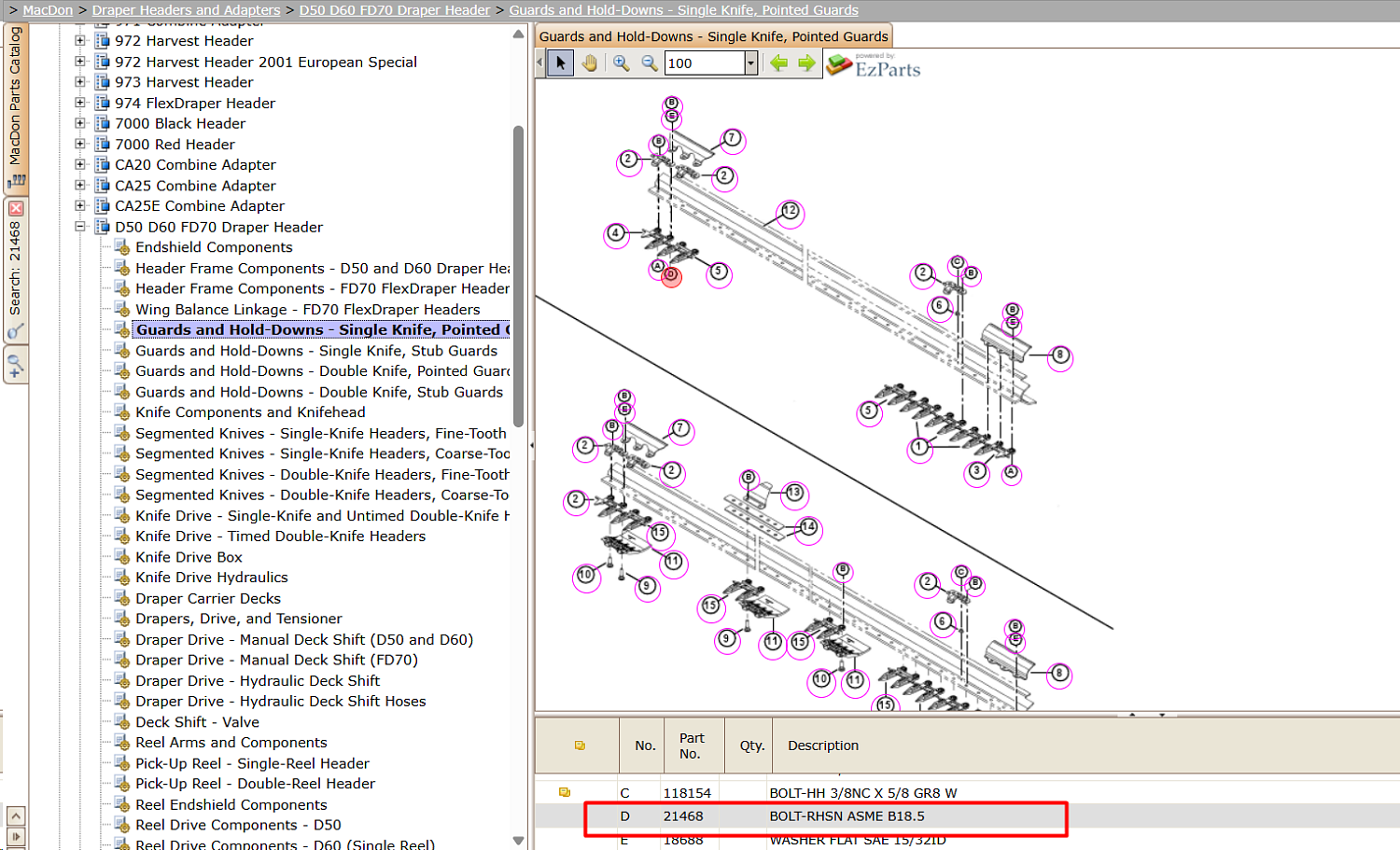Image resolution: width=1400 pixels, height=850 pixels.
Task: Go to previous diagram with left arrow
Action: [778, 63]
